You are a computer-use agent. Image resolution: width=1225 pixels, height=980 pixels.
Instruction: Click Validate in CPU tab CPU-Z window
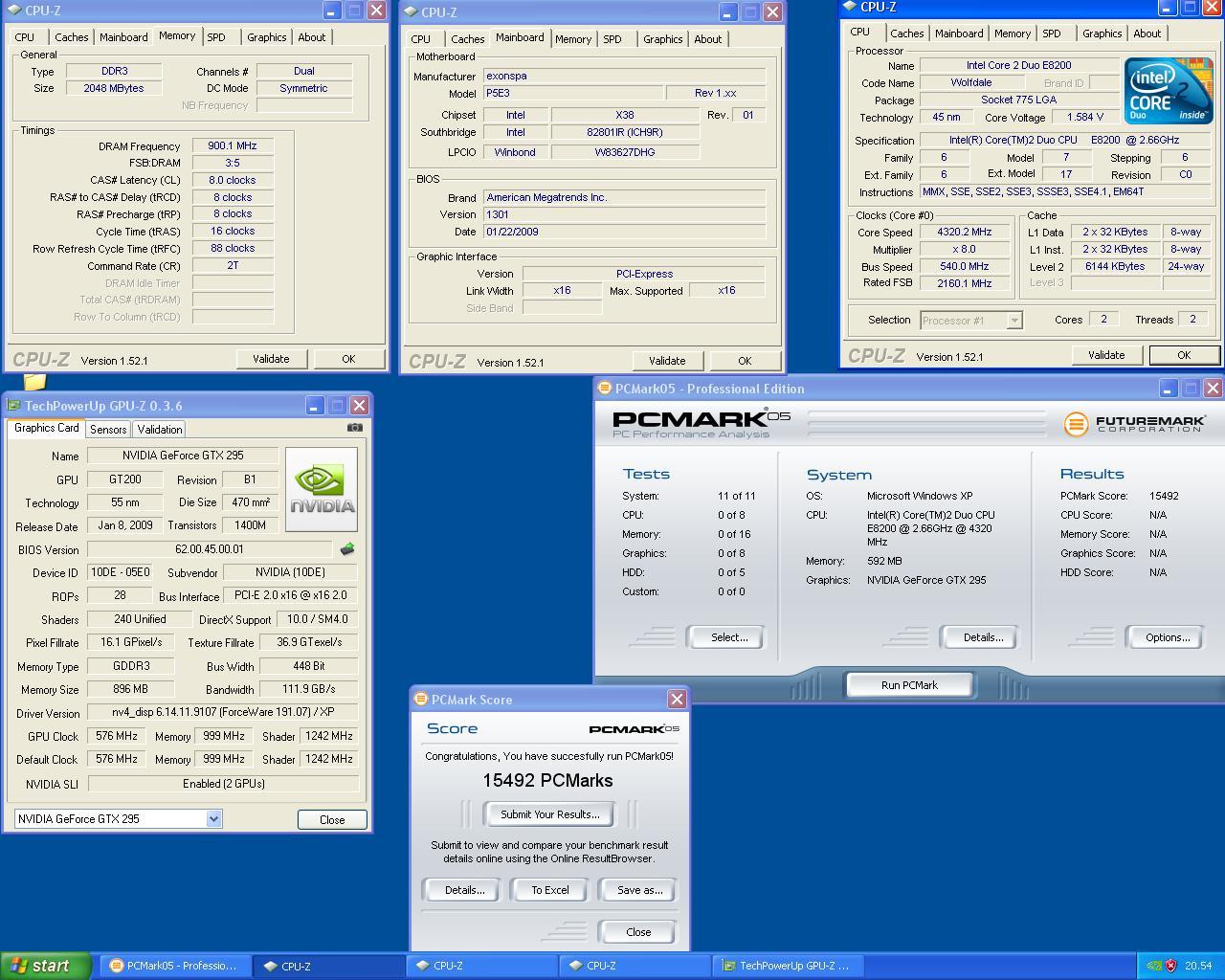pos(1106,355)
